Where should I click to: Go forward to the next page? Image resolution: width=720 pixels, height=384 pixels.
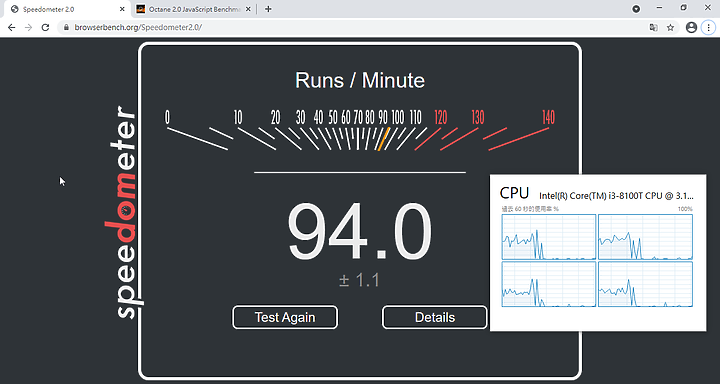[28, 28]
